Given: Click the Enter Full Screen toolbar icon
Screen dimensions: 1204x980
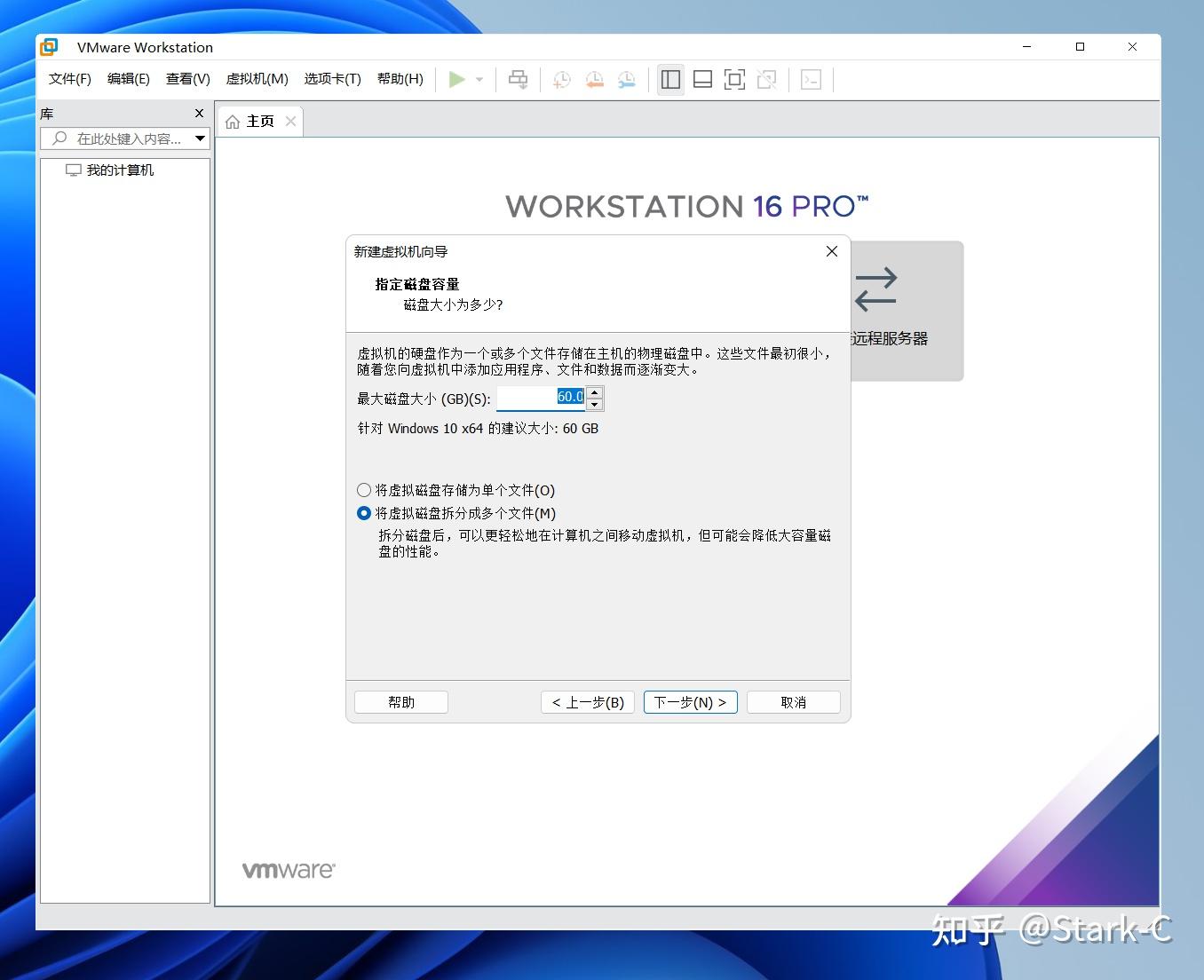Looking at the screenshot, I should (734, 79).
